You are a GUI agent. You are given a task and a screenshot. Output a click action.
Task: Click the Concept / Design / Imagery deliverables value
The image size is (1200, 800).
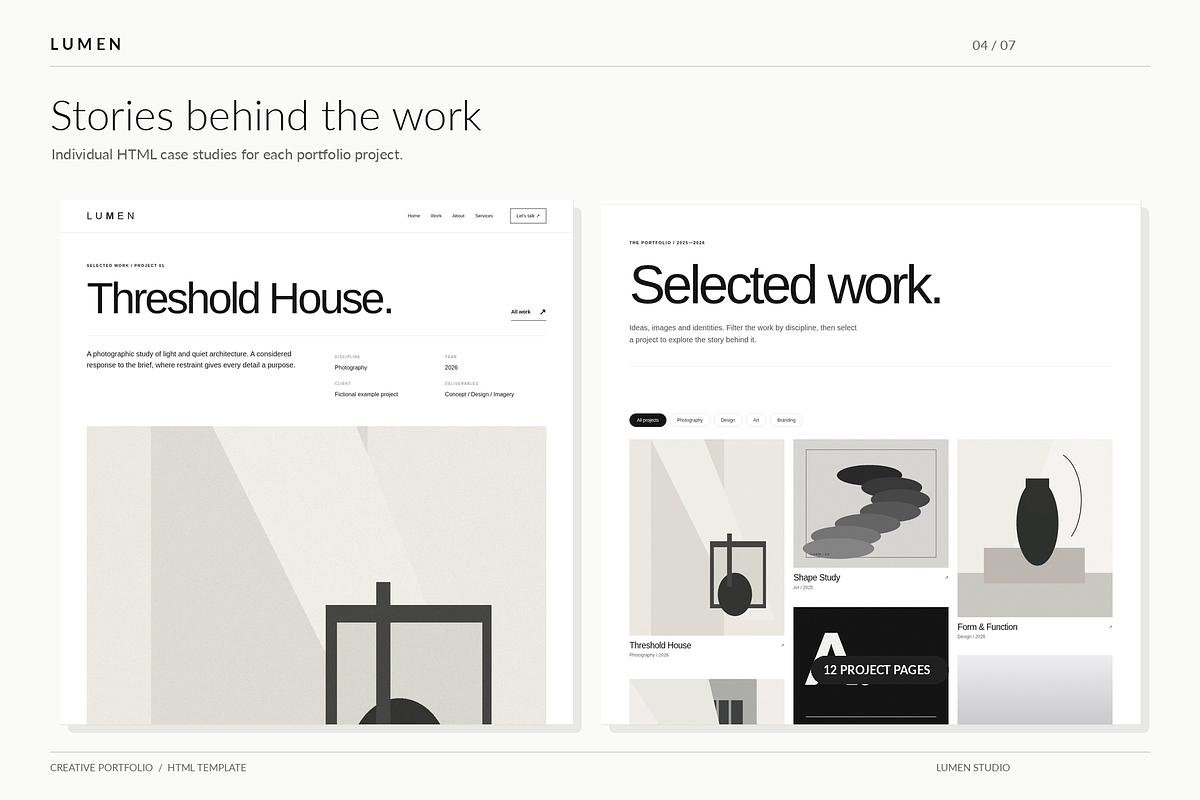[x=480, y=395]
